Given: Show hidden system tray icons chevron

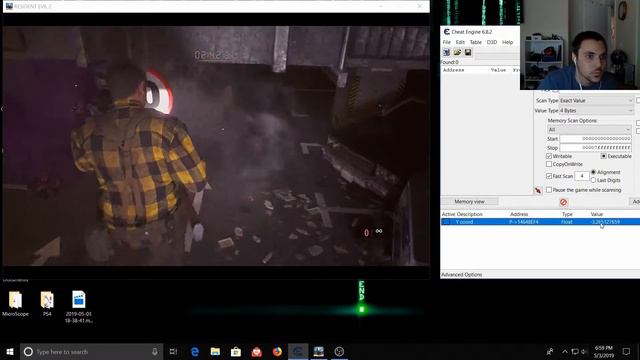Looking at the screenshot, I should coord(565,351).
